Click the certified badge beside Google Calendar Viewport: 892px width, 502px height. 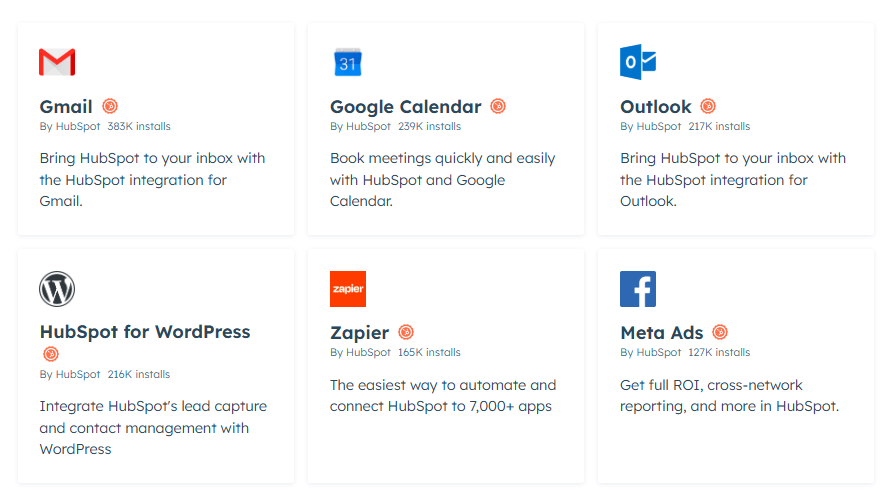tap(498, 106)
